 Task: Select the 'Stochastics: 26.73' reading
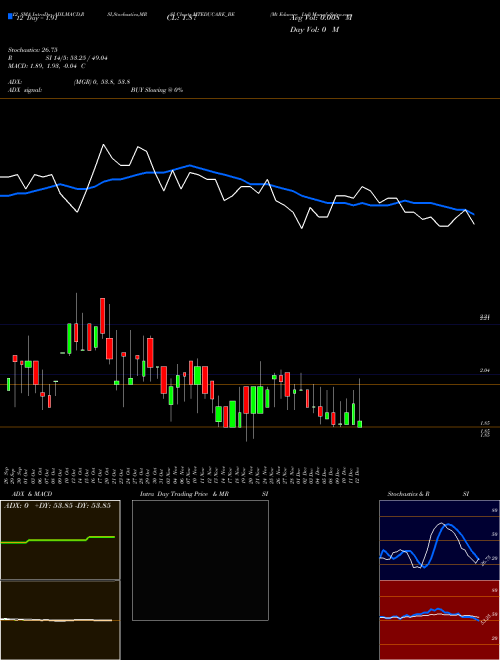[x=32, y=50]
